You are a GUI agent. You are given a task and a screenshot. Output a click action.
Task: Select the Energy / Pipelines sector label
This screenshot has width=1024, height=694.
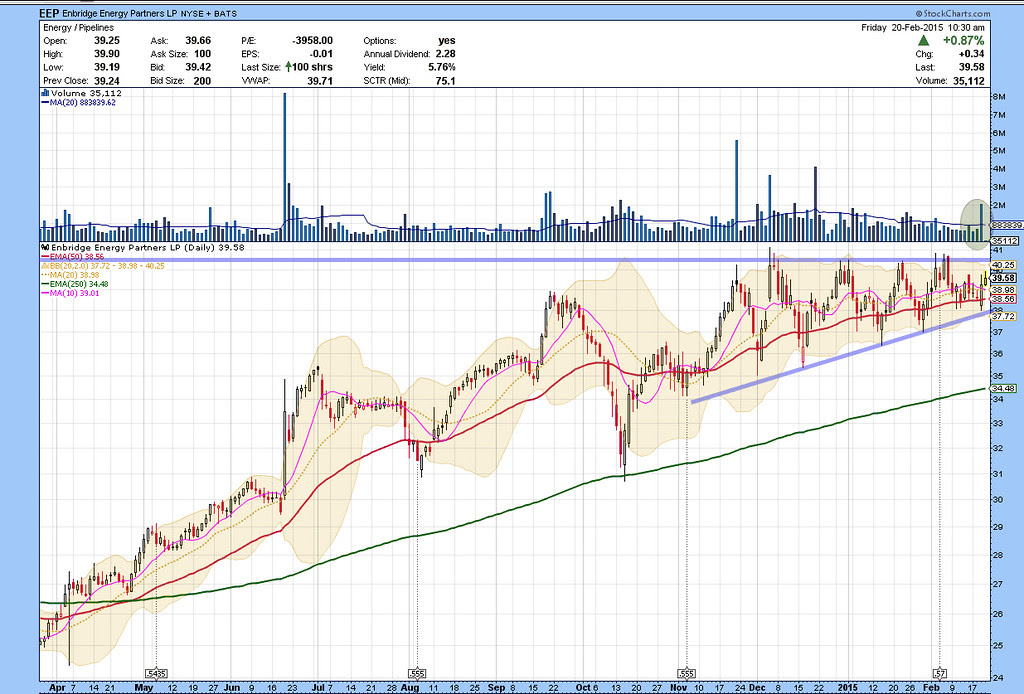(78, 27)
